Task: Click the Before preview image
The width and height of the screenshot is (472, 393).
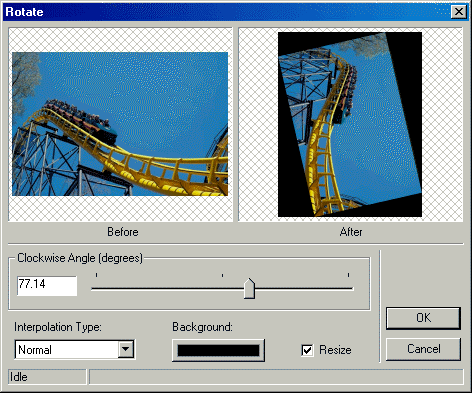Action: (120, 124)
